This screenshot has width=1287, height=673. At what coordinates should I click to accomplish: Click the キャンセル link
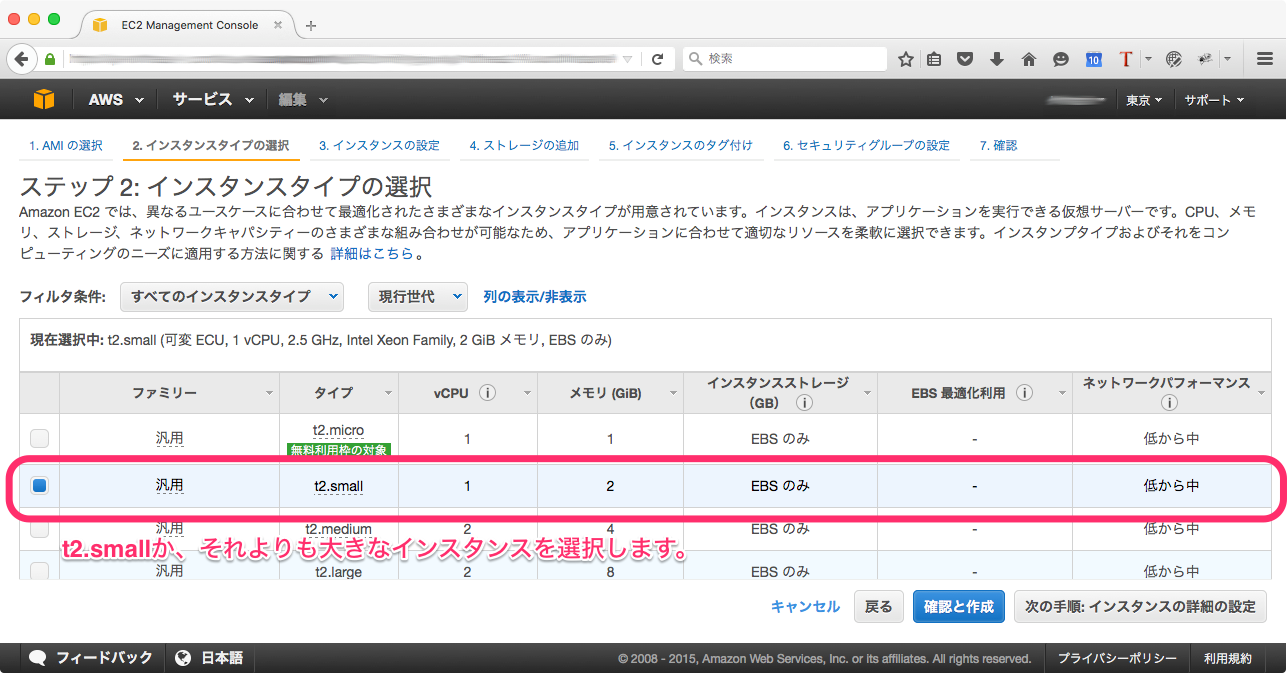805,606
